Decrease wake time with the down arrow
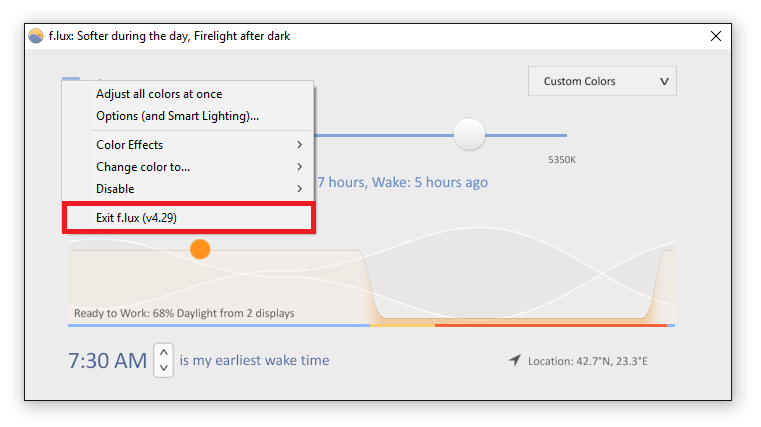 click(x=164, y=368)
